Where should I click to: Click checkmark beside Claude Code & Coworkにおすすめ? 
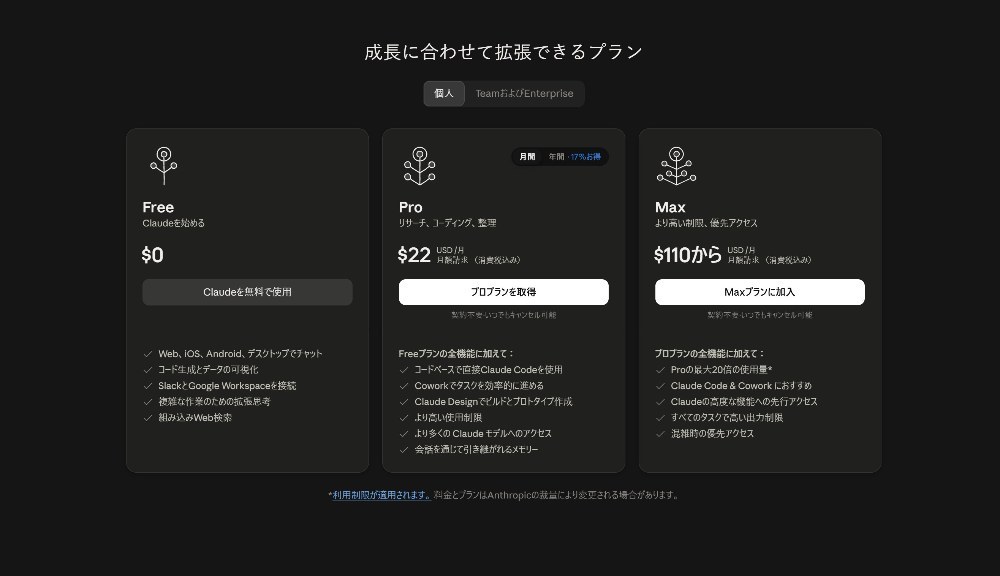tap(660, 386)
